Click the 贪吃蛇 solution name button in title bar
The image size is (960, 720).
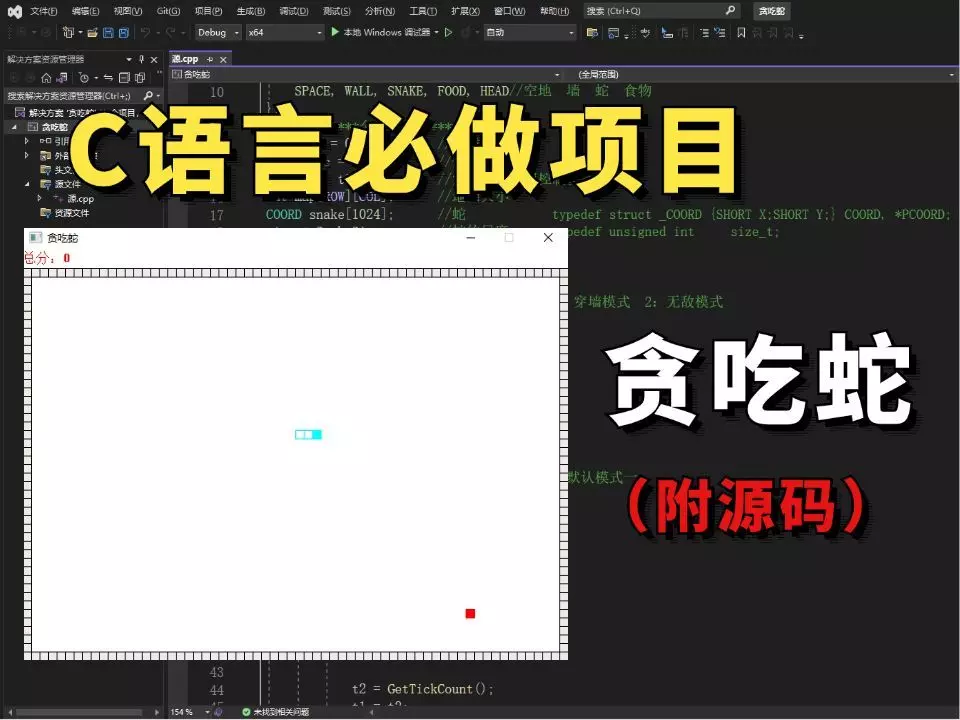[x=771, y=11]
